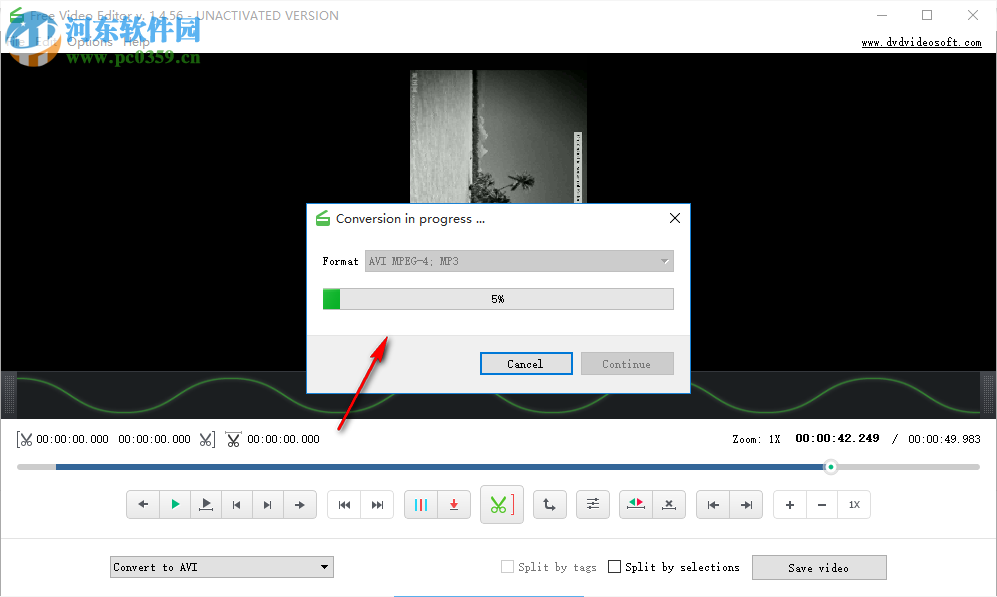997x597 pixels.
Task: Click the red download markers icon
Action: pyautogui.click(x=453, y=504)
